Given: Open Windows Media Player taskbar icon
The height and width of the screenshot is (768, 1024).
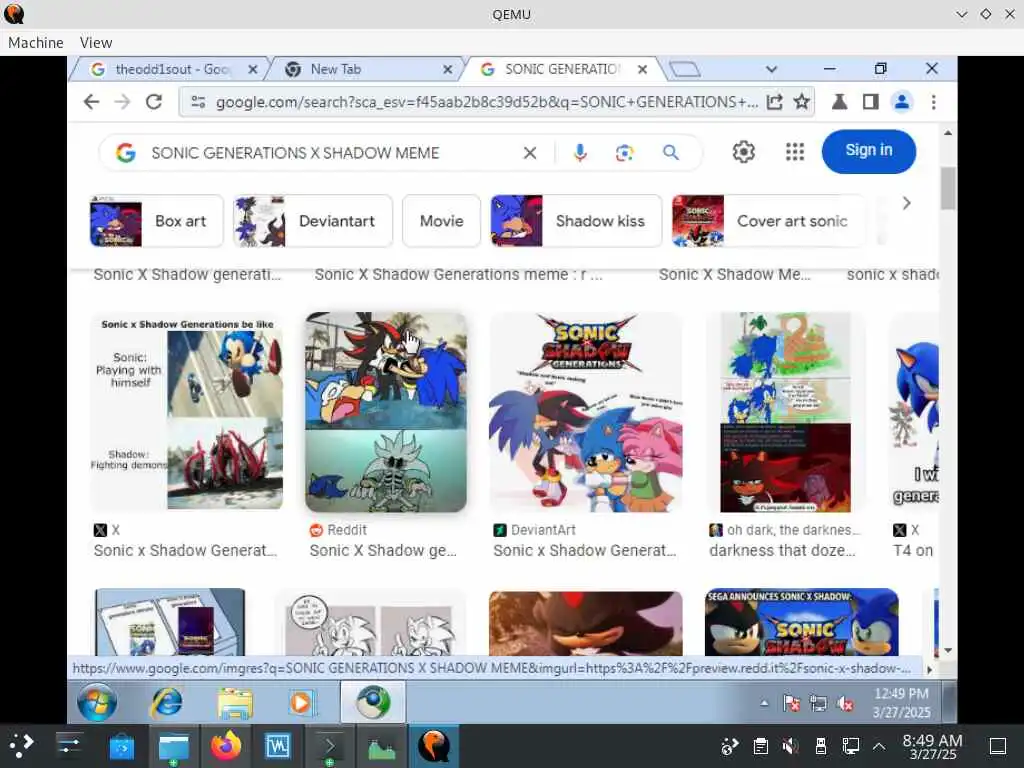Looking at the screenshot, I should click(x=301, y=703).
